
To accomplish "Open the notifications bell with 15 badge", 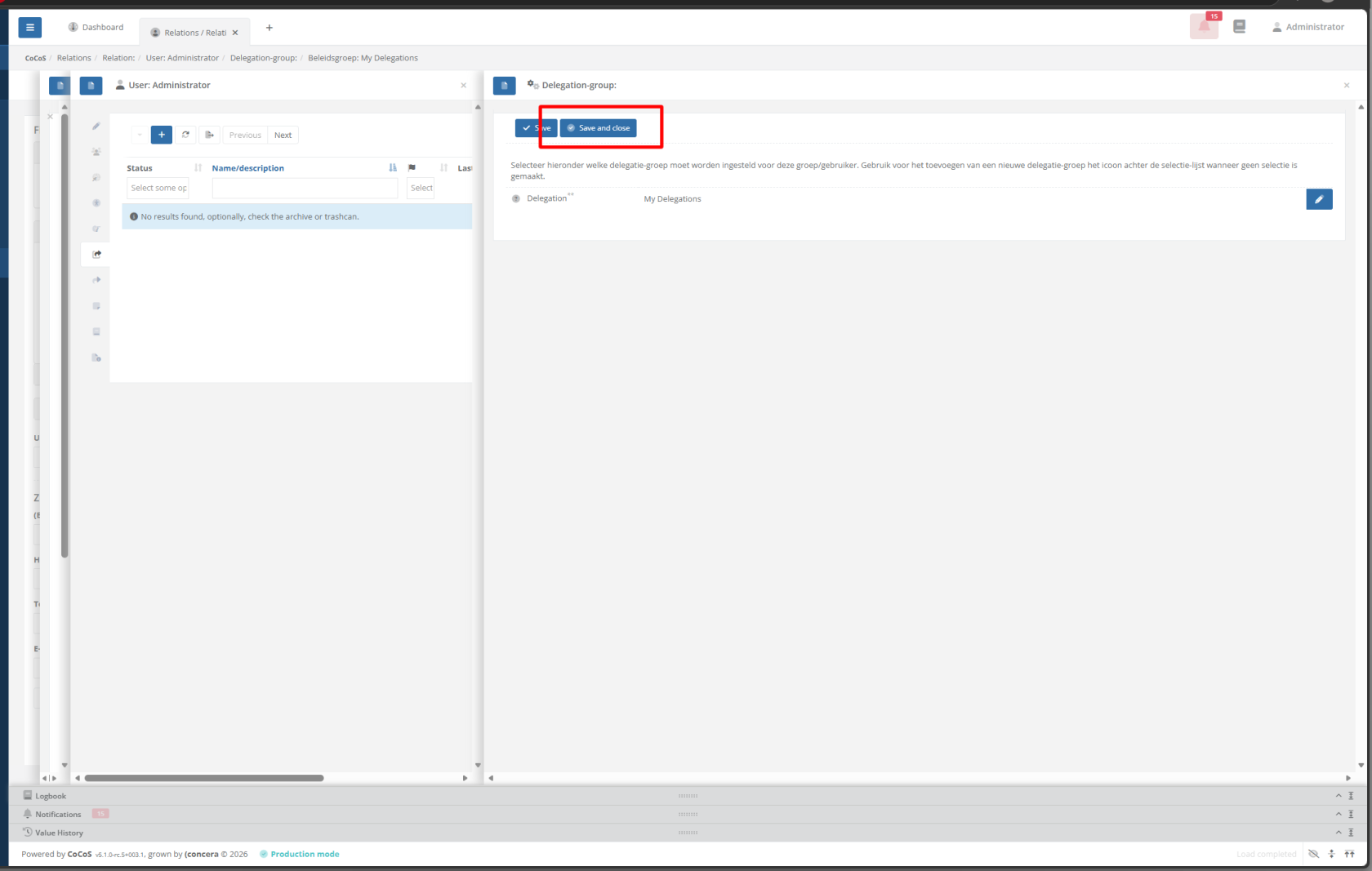I will [x=1204, y=26].
